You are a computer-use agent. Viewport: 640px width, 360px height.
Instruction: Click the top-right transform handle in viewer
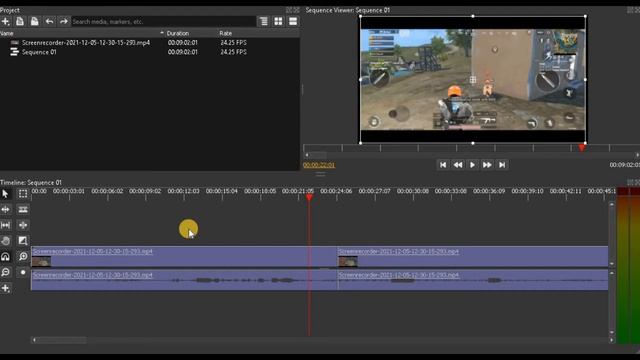tap(585, 16)
